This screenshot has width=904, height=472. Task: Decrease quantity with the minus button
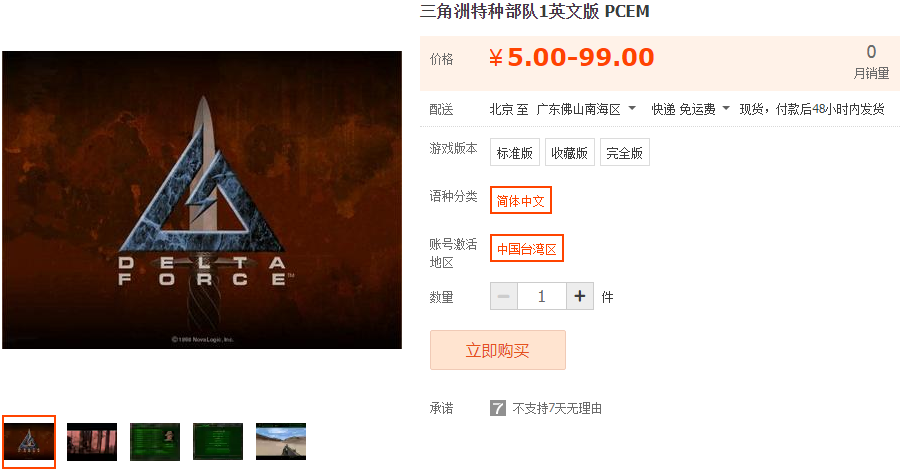pos(504,296)
